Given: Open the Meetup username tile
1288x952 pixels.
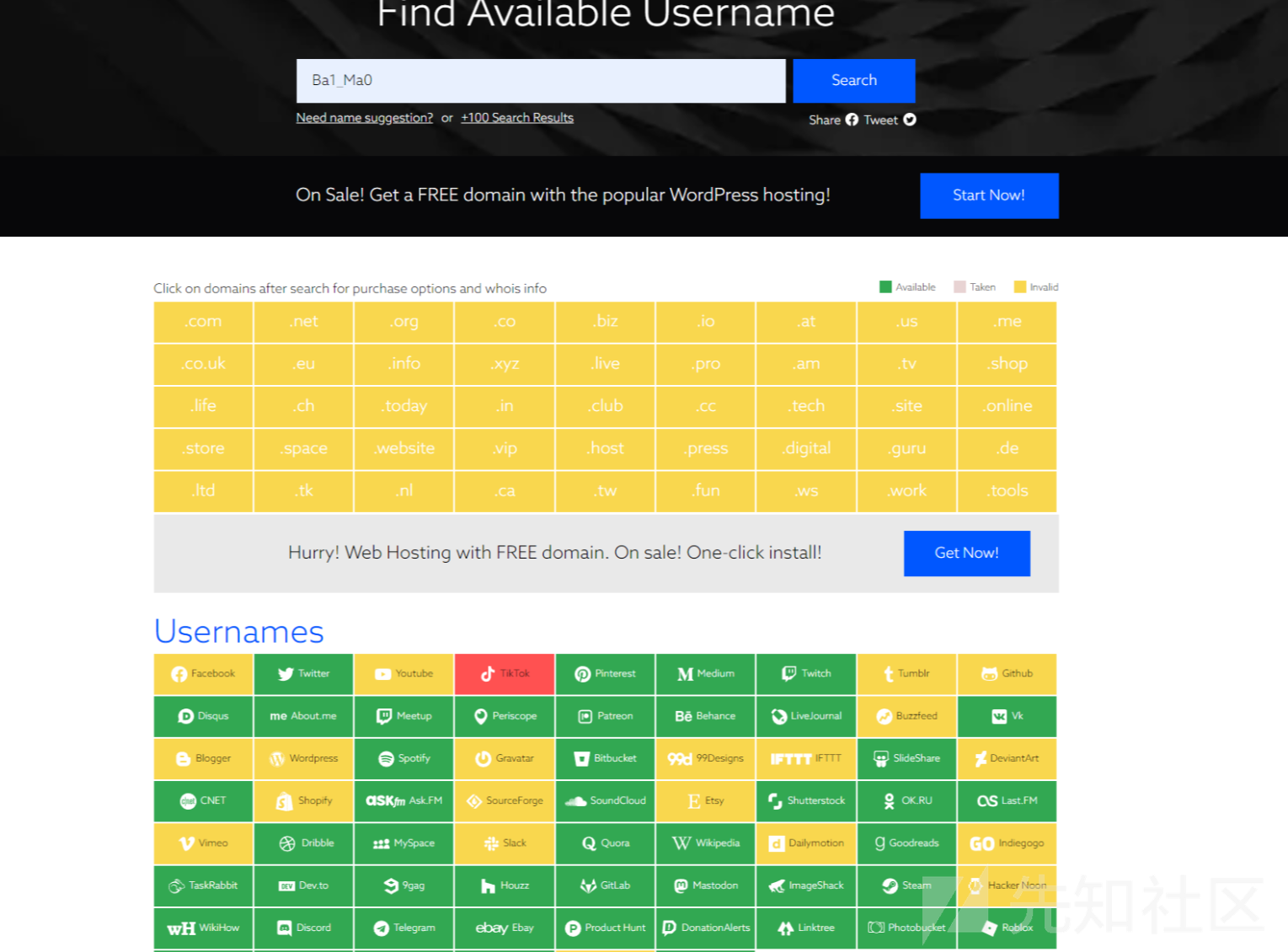Looking at the screenshot, I should 404,716.
